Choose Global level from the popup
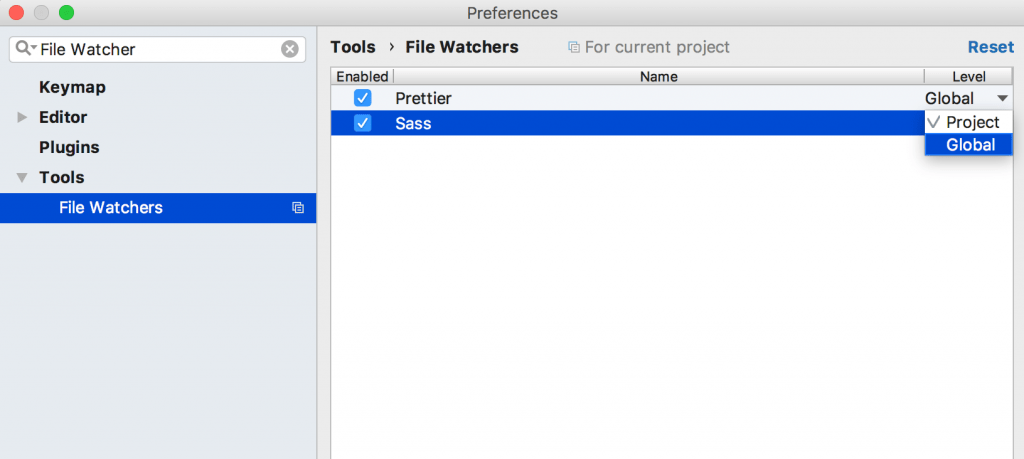1024x459 pixels. point(968,144)
